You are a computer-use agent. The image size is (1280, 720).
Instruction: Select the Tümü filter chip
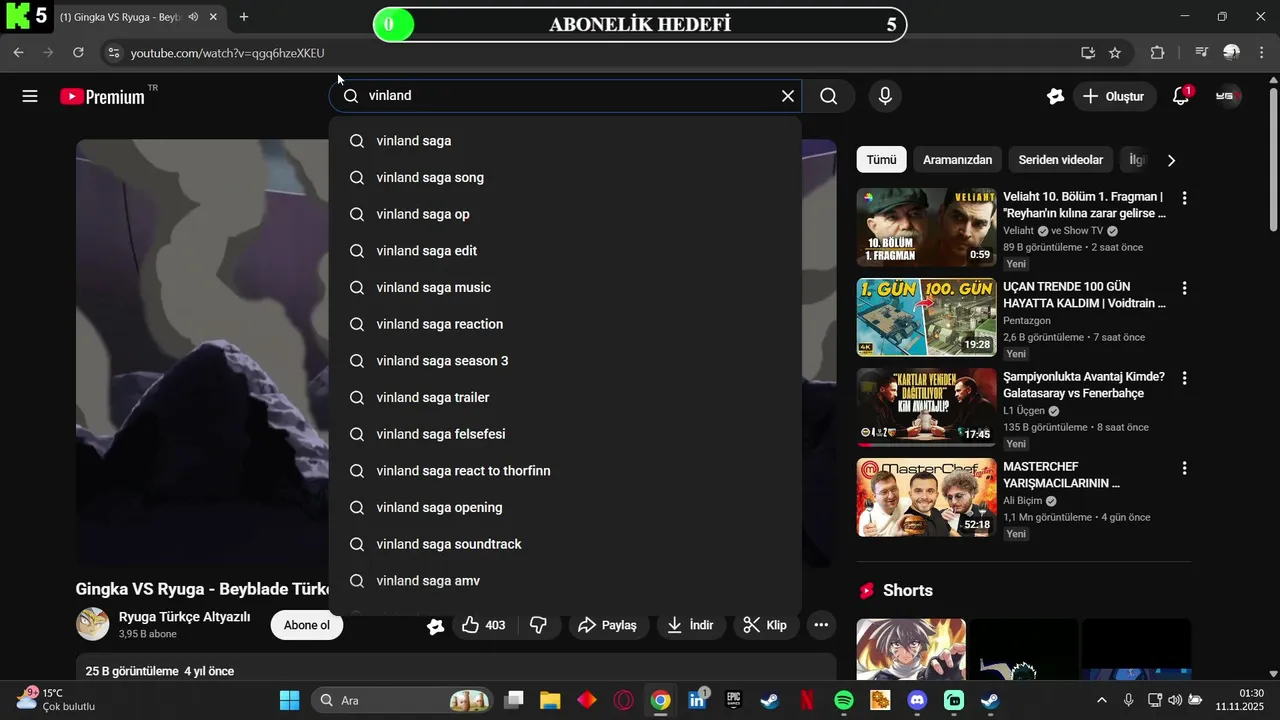(x=881, y=160)
